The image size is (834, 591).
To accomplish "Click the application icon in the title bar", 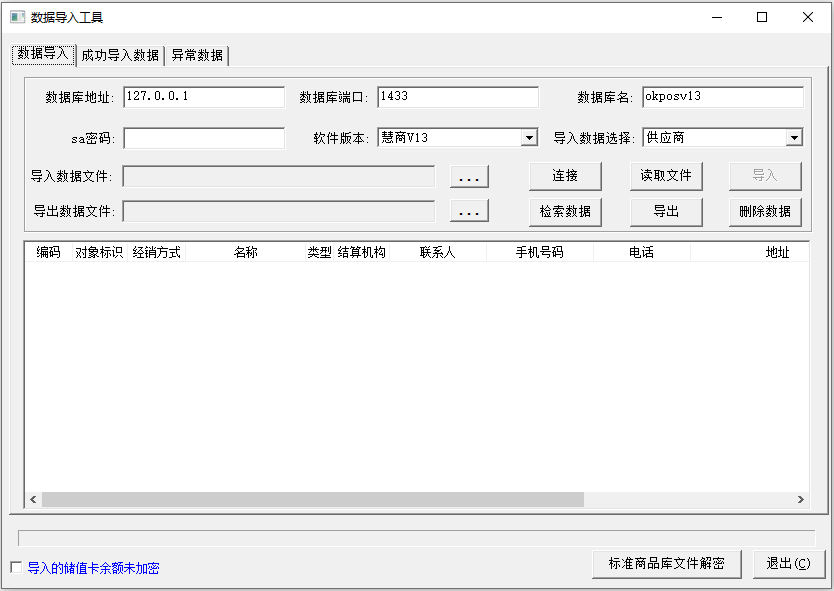I will click(14, 16).
